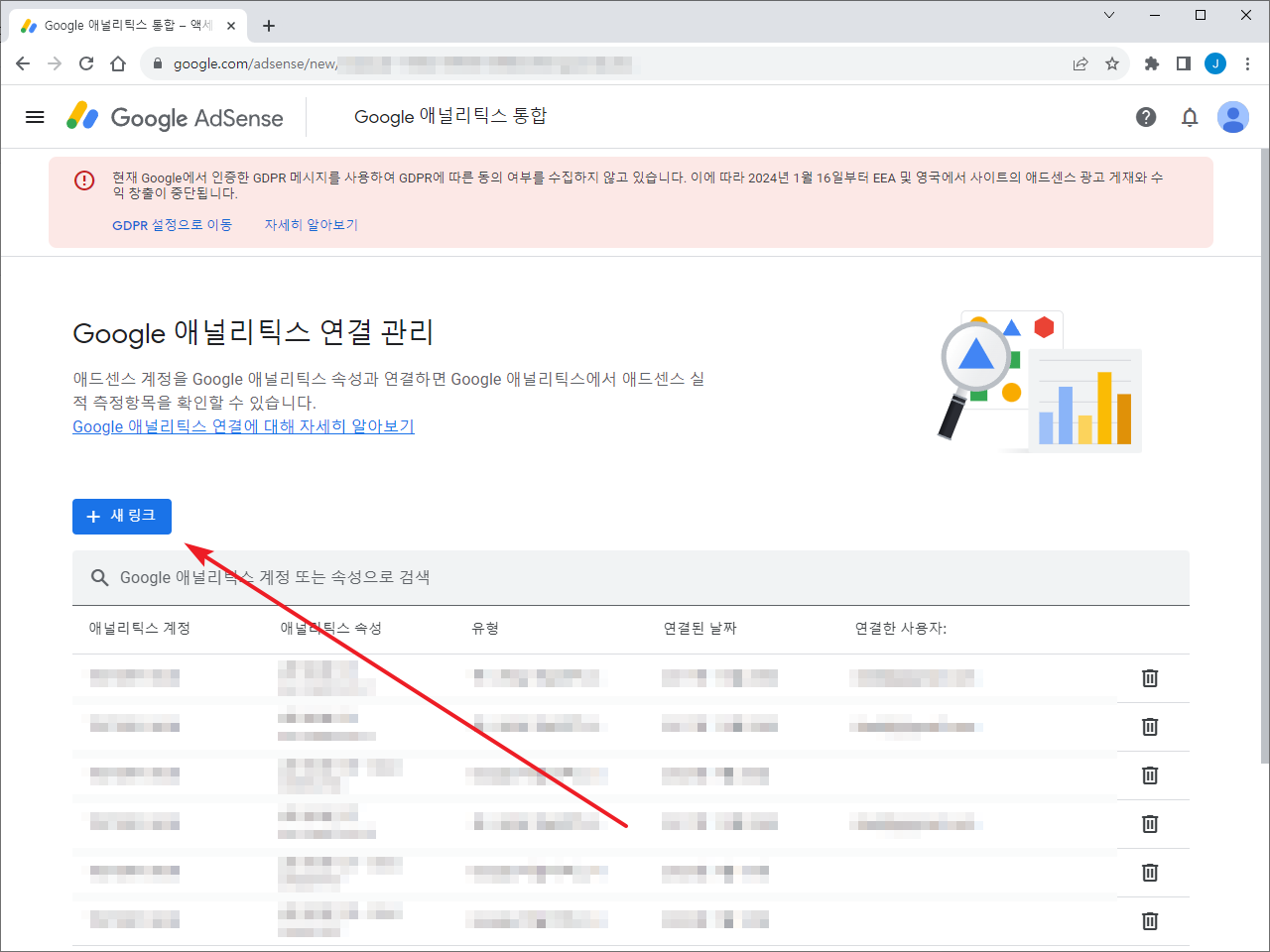
Task: Click the 연결된 날짜 column header
Action: (x=700, y=629)
